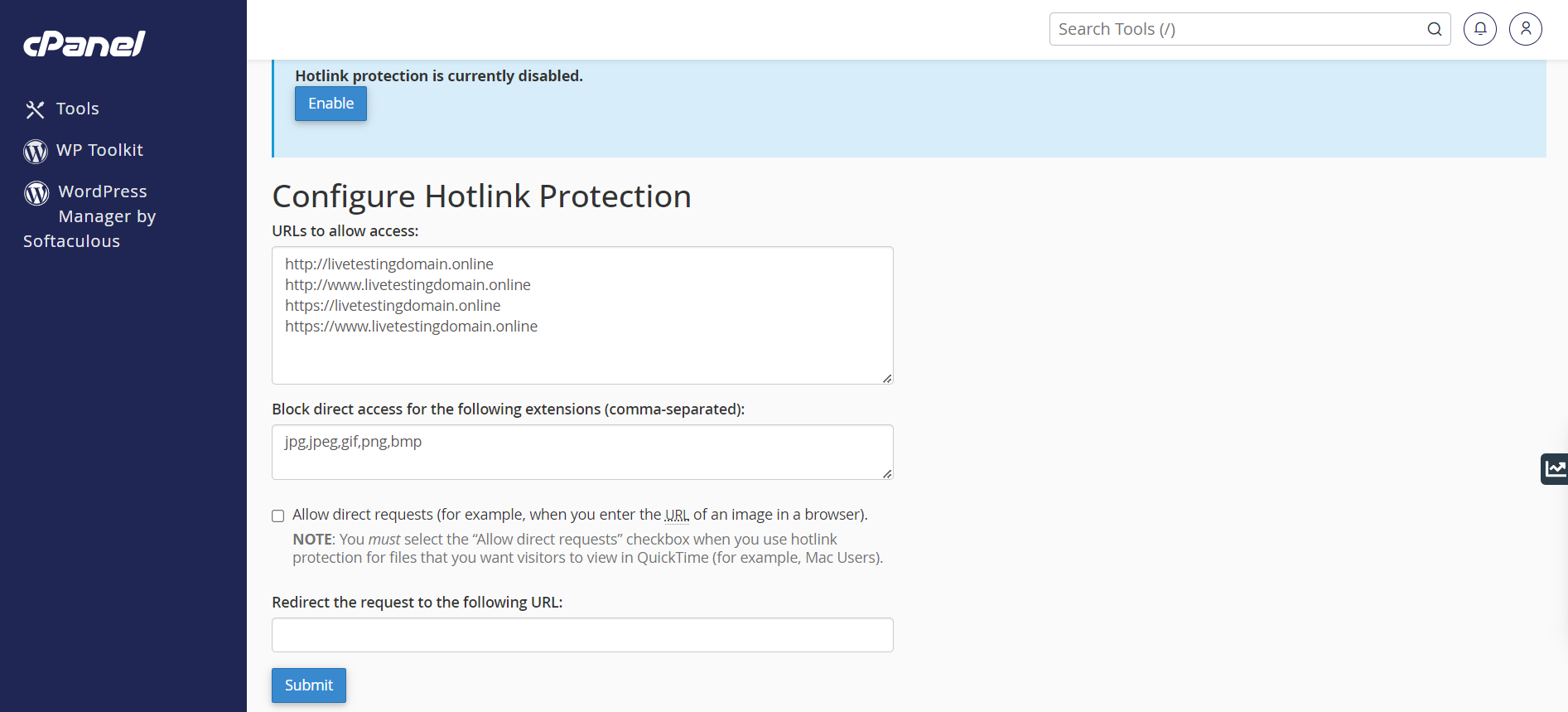Viewport: 1568px width, 712px height.
Task: Click the NOTE text about QuickTime
Action: 587,549
